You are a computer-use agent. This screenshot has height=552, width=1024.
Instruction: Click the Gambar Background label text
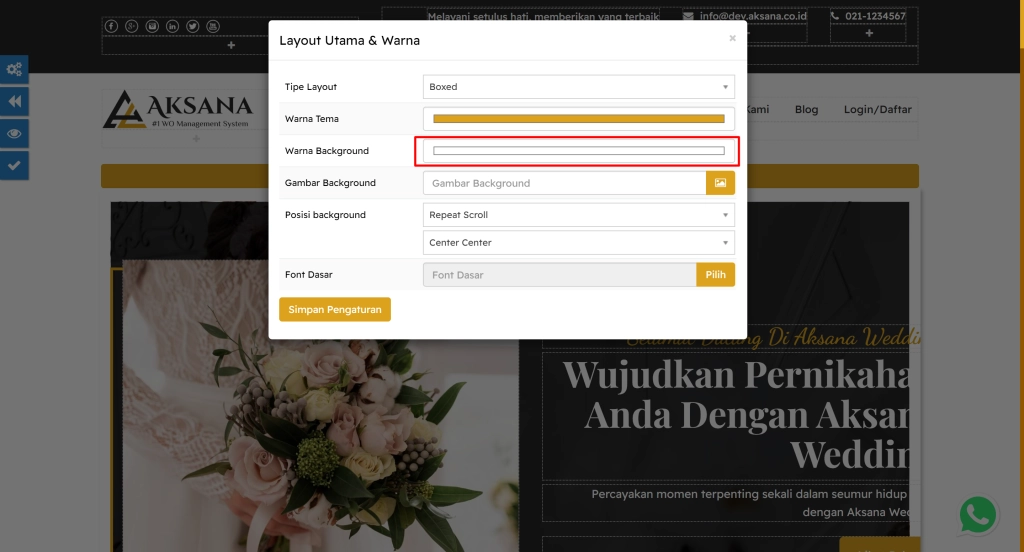pyautogui.click(x=330, y=183)
